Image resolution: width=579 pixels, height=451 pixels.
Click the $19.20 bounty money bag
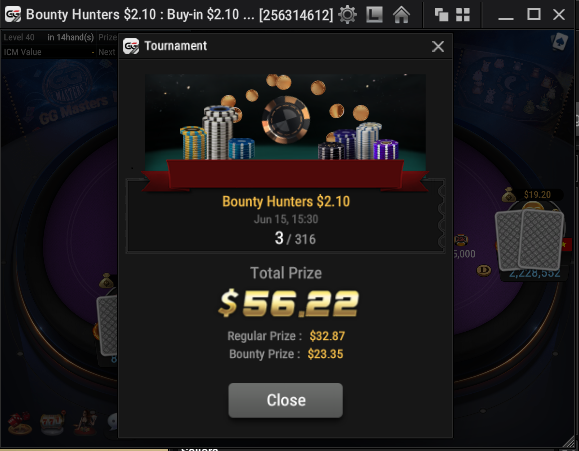508,195
